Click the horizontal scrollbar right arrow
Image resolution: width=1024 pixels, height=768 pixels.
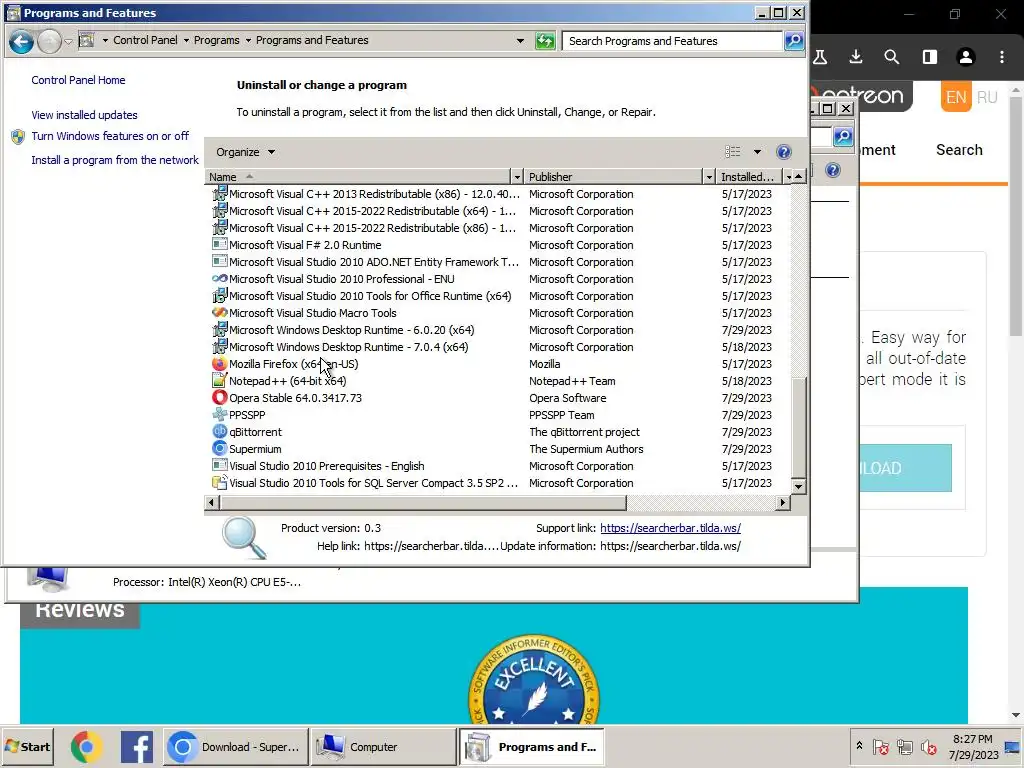783,503
